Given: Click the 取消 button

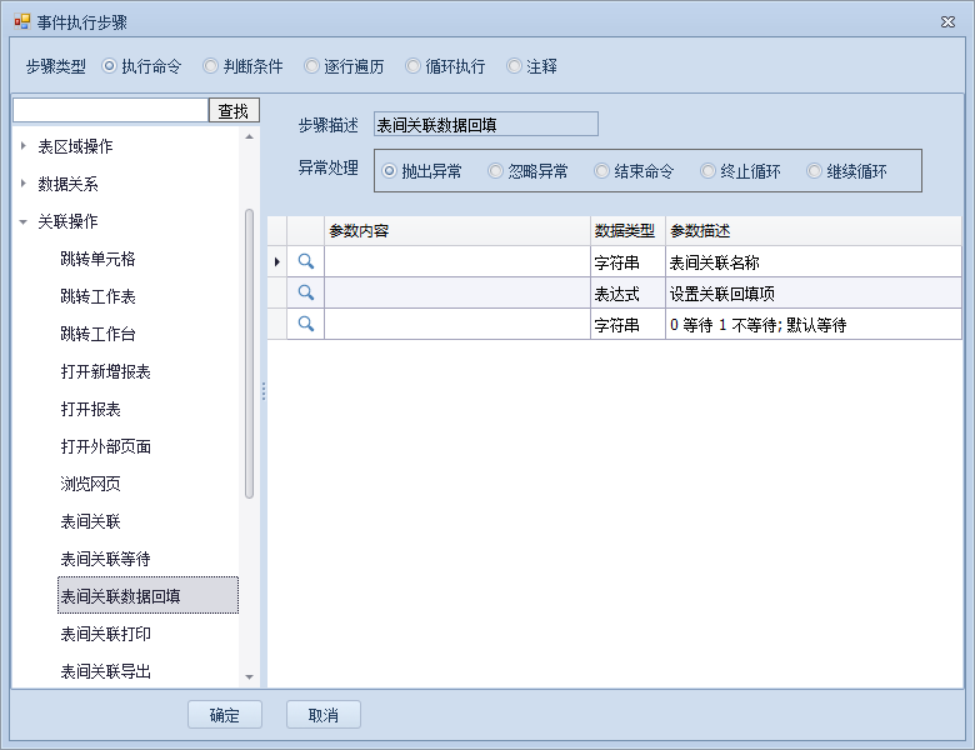Looking at the screenshot, I should (x=323, y=715).
